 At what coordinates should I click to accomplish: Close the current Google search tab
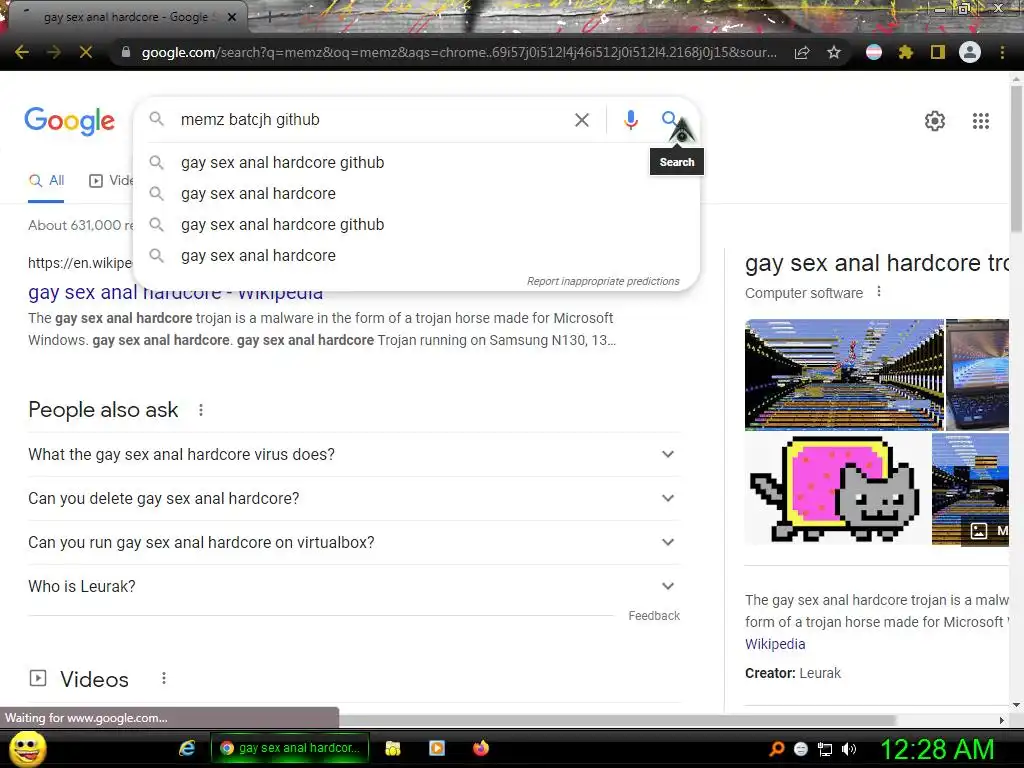coord(232,17)
